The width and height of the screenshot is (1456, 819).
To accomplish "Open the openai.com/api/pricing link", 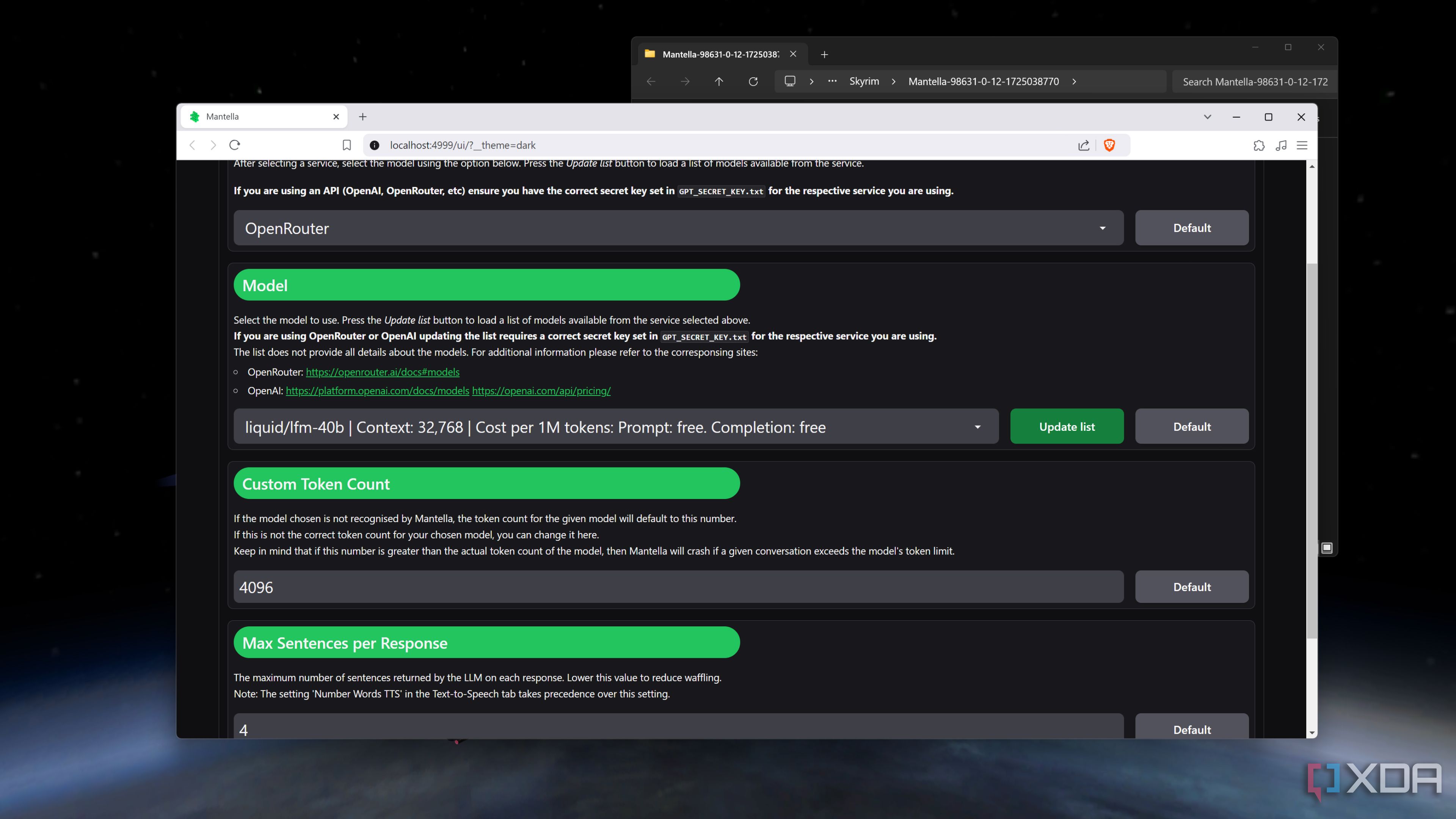I will coord(541,391).
